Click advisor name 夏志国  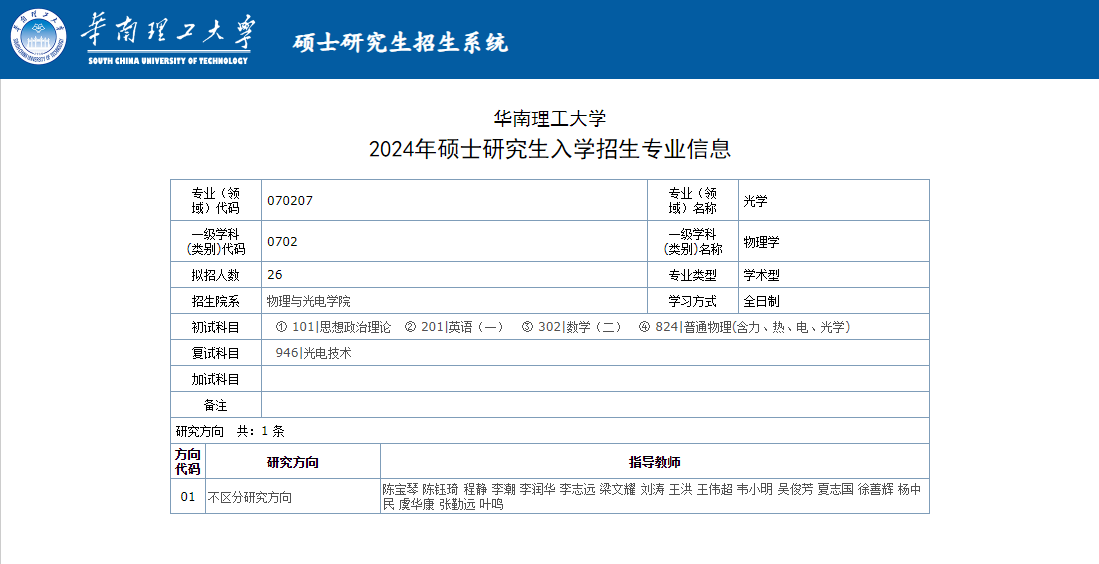(835, 489)
